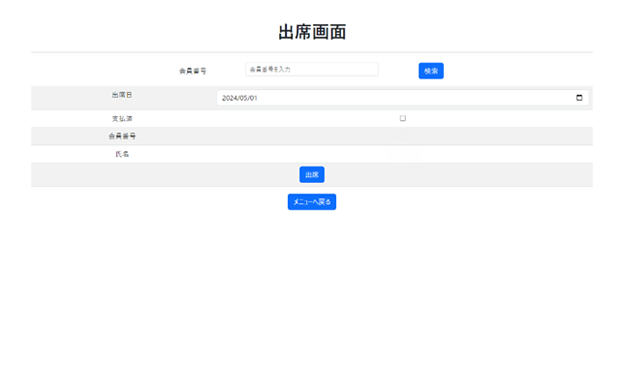This screenshot has width=624, height=389.
Task: Focus the 会員番号を入力 text field
Action: (x=312, y=69)
